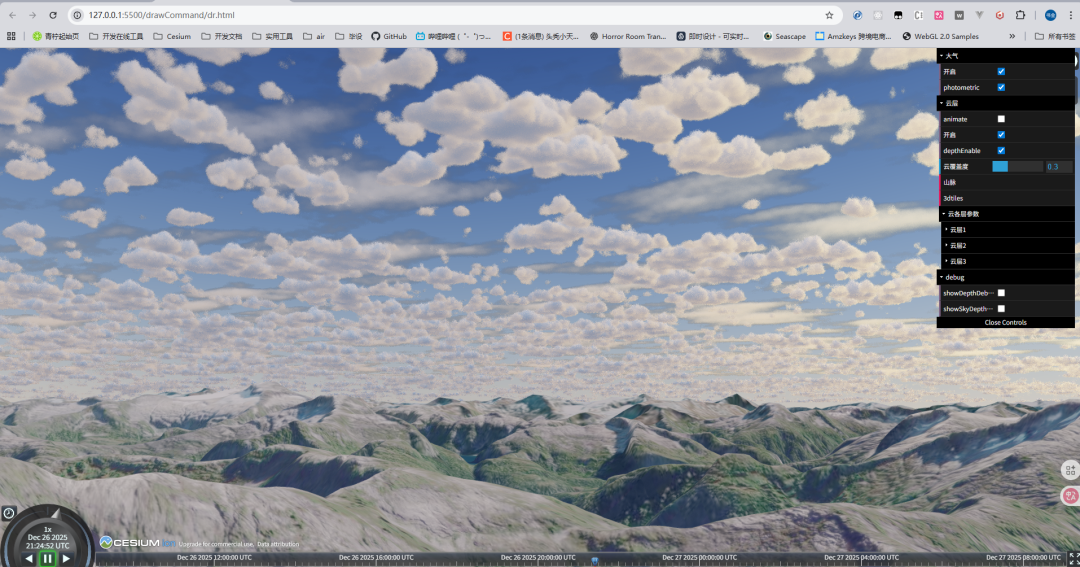
Task: Click the red shield extension icon
Action: click(x=999, y=14)
